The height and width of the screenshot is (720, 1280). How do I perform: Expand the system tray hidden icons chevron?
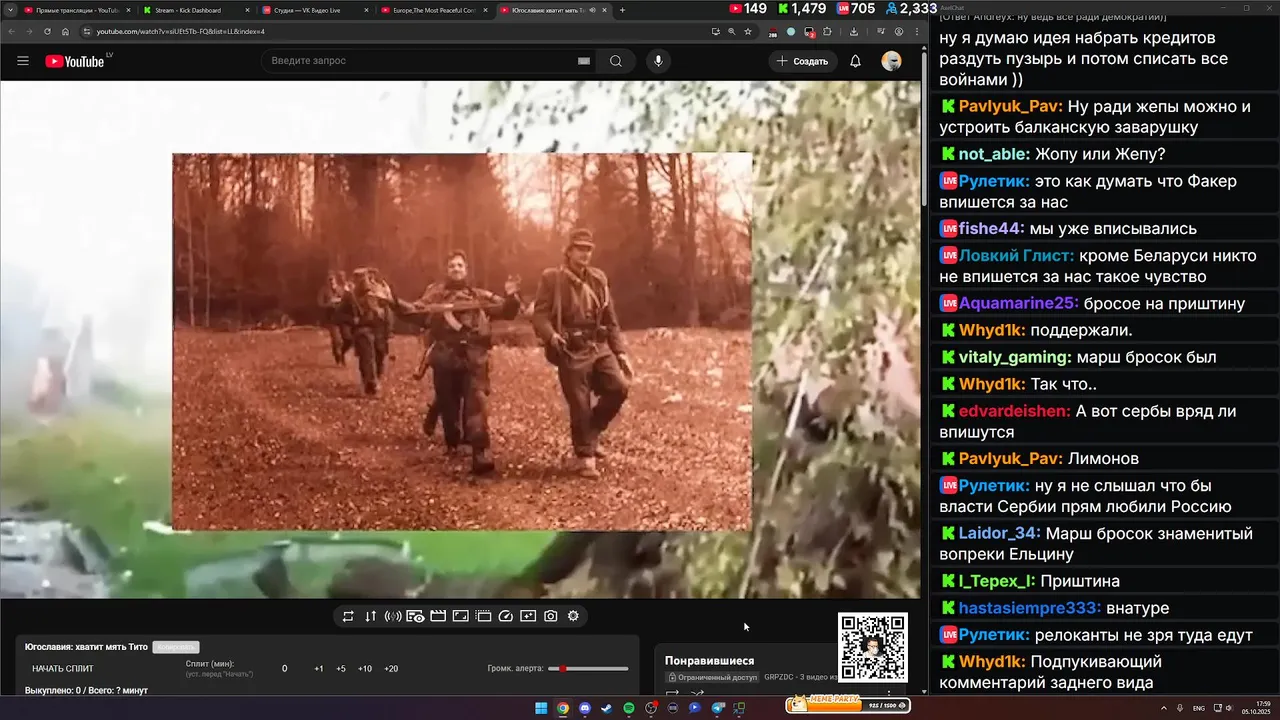tap(1163, 708)
